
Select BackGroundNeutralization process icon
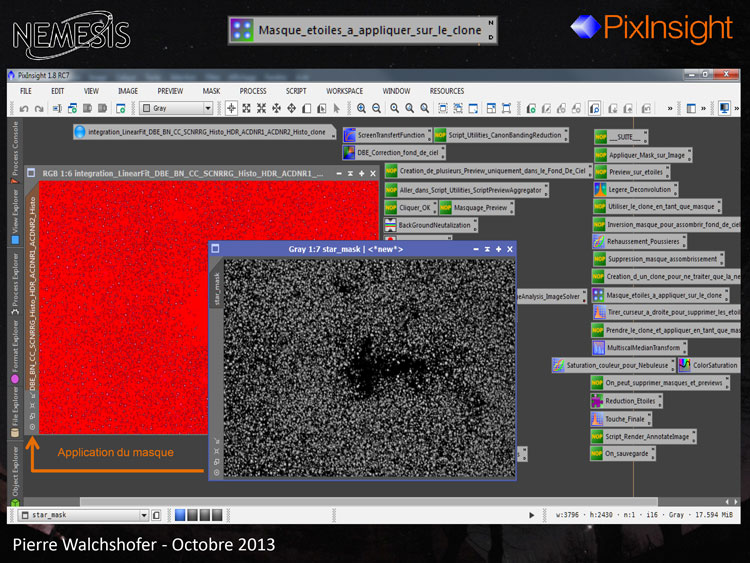[x=431, y=225]
